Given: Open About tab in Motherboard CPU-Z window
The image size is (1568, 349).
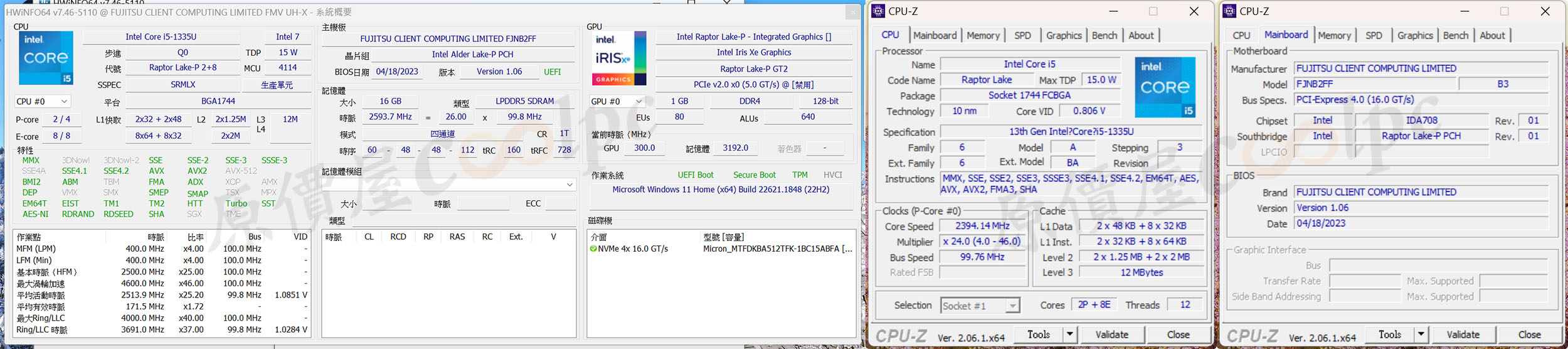Looking at the screenshot, I should click(x=1492, y=36).
